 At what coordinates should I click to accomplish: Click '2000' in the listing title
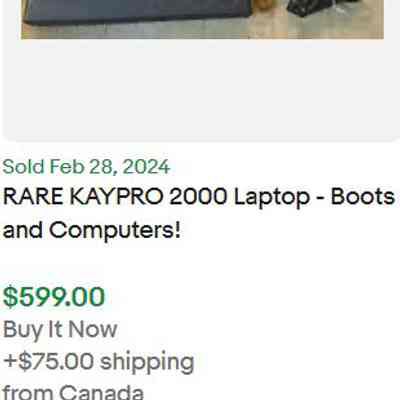(x=198, y=197)
